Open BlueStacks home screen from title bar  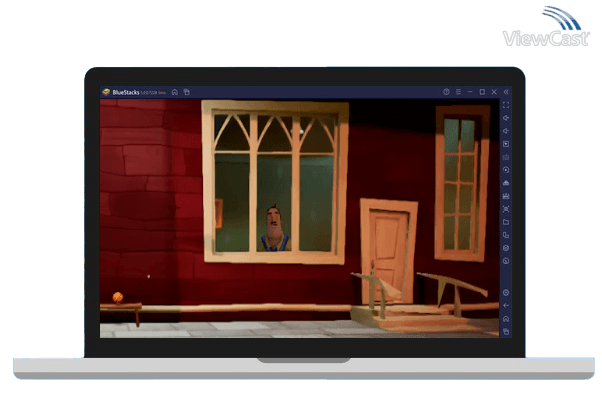point(175,92)
